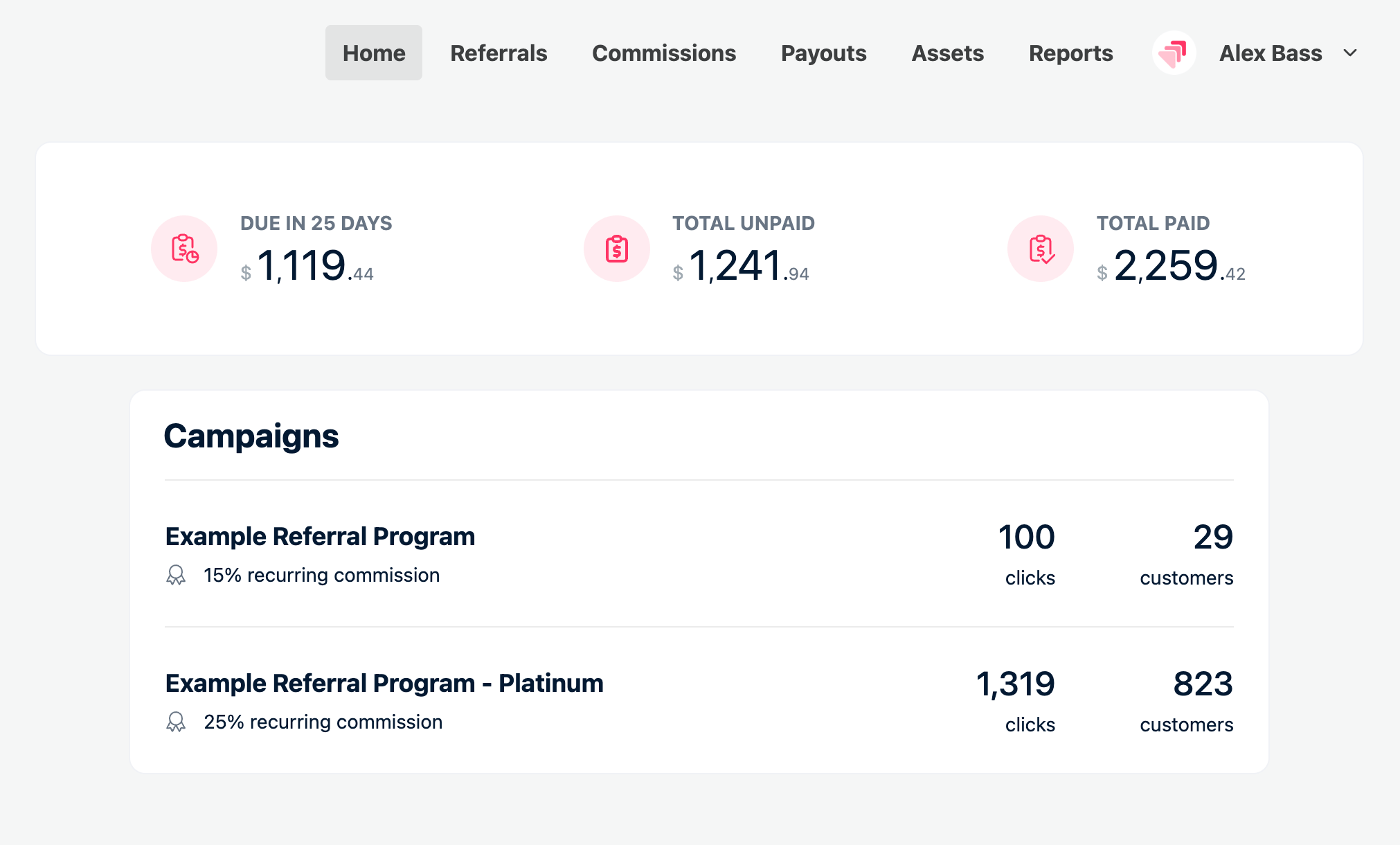Go to the Home tab

click(374, 53)
